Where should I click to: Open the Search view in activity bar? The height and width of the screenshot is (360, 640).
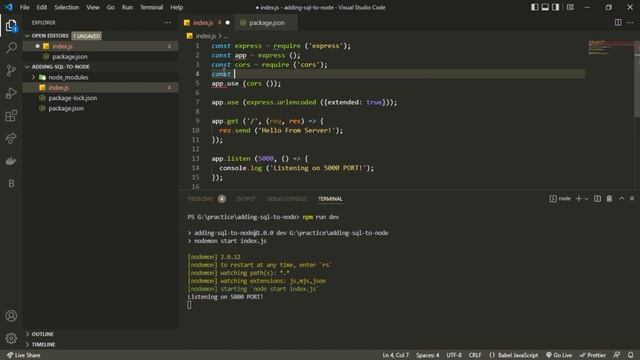(11, 48)
